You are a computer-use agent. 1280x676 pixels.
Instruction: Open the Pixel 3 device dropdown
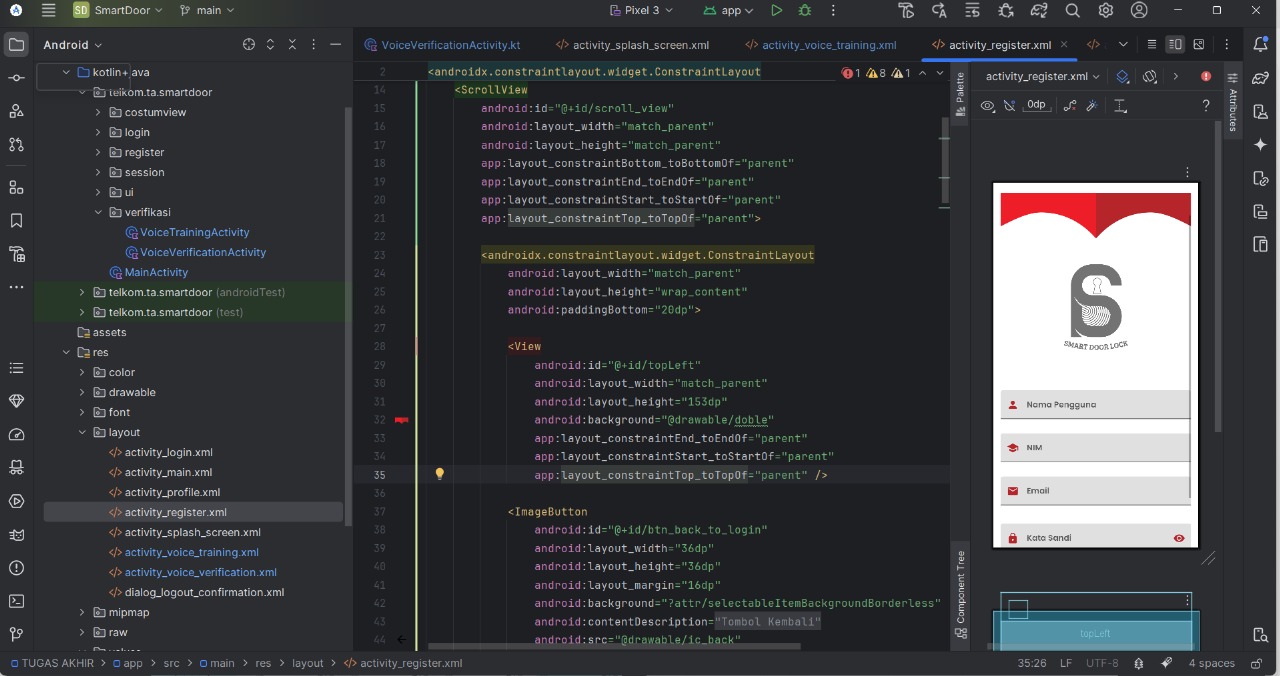coord(641,11)
